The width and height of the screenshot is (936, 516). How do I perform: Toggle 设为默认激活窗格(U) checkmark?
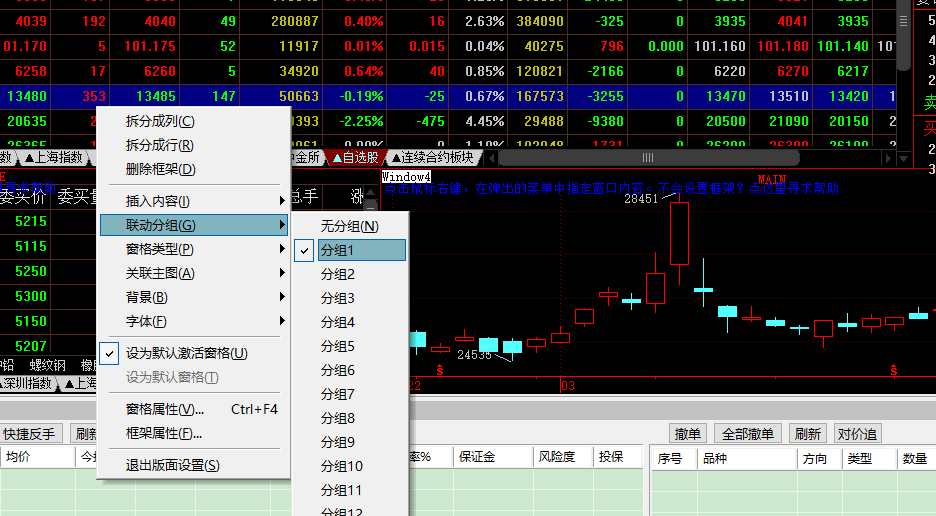tap(109, 353)
